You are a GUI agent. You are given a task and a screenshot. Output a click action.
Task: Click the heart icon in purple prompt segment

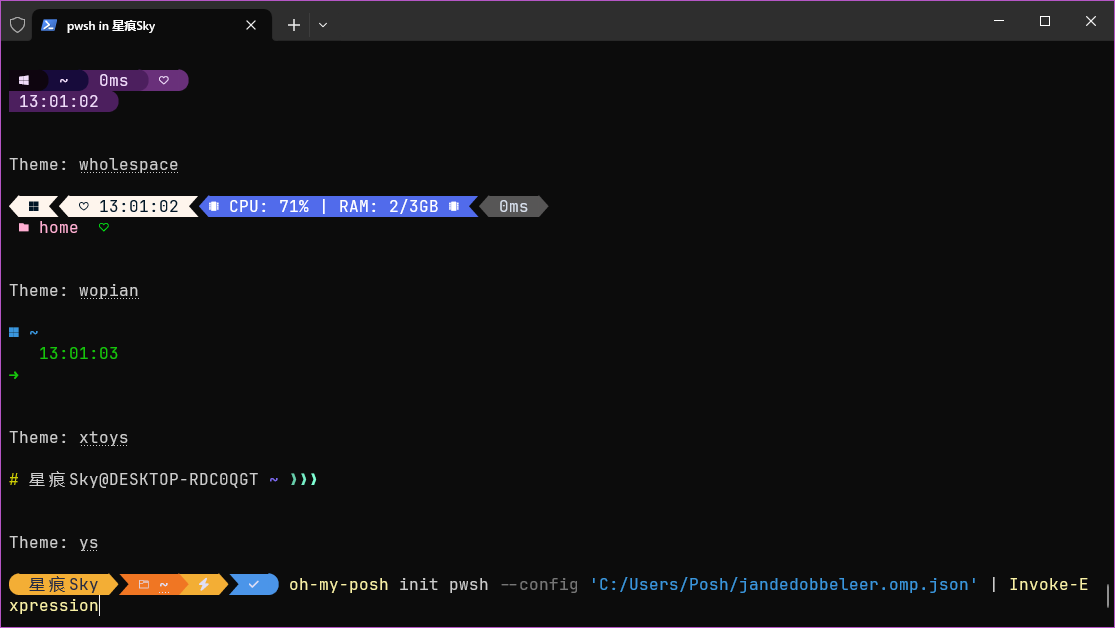pos(164,80)
